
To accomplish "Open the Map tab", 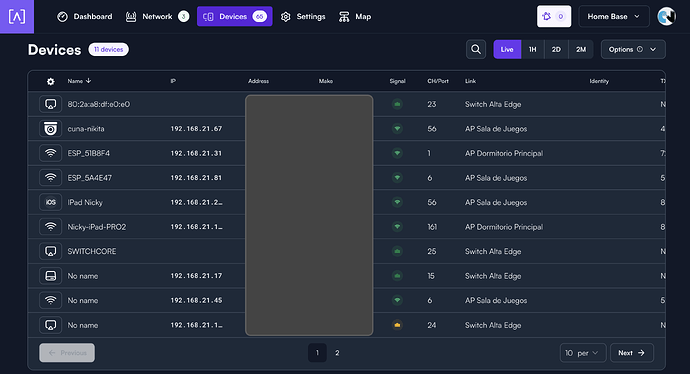I will coord(355,17).
